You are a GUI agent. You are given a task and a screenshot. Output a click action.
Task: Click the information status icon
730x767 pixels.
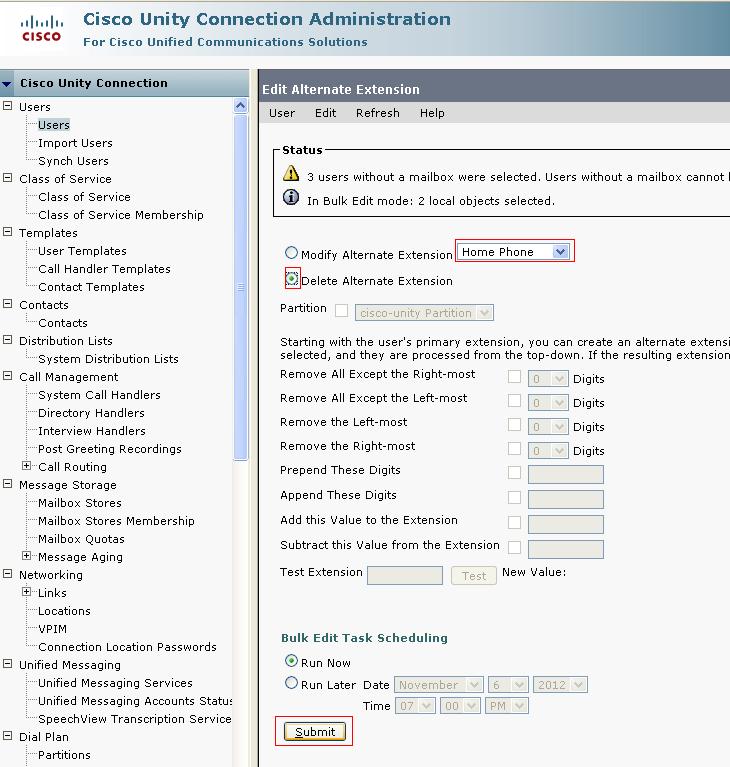tap(291, 197)
